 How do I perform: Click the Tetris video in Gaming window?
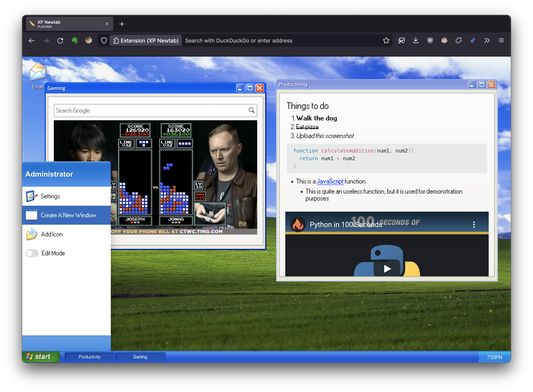click(x=155, y=177)
